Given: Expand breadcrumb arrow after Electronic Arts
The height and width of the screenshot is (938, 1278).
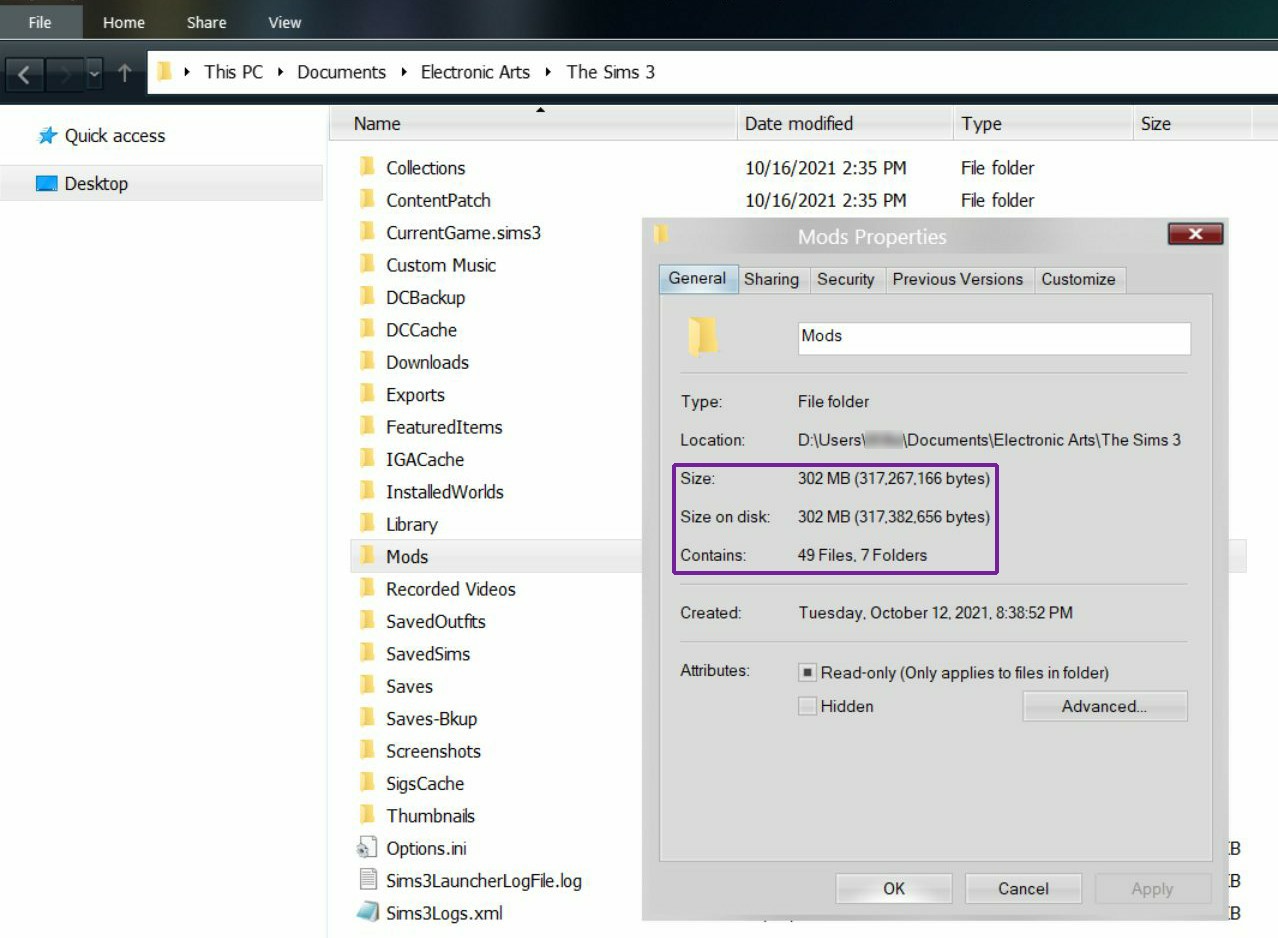Looking at the screenshot, I should point(548,72).
